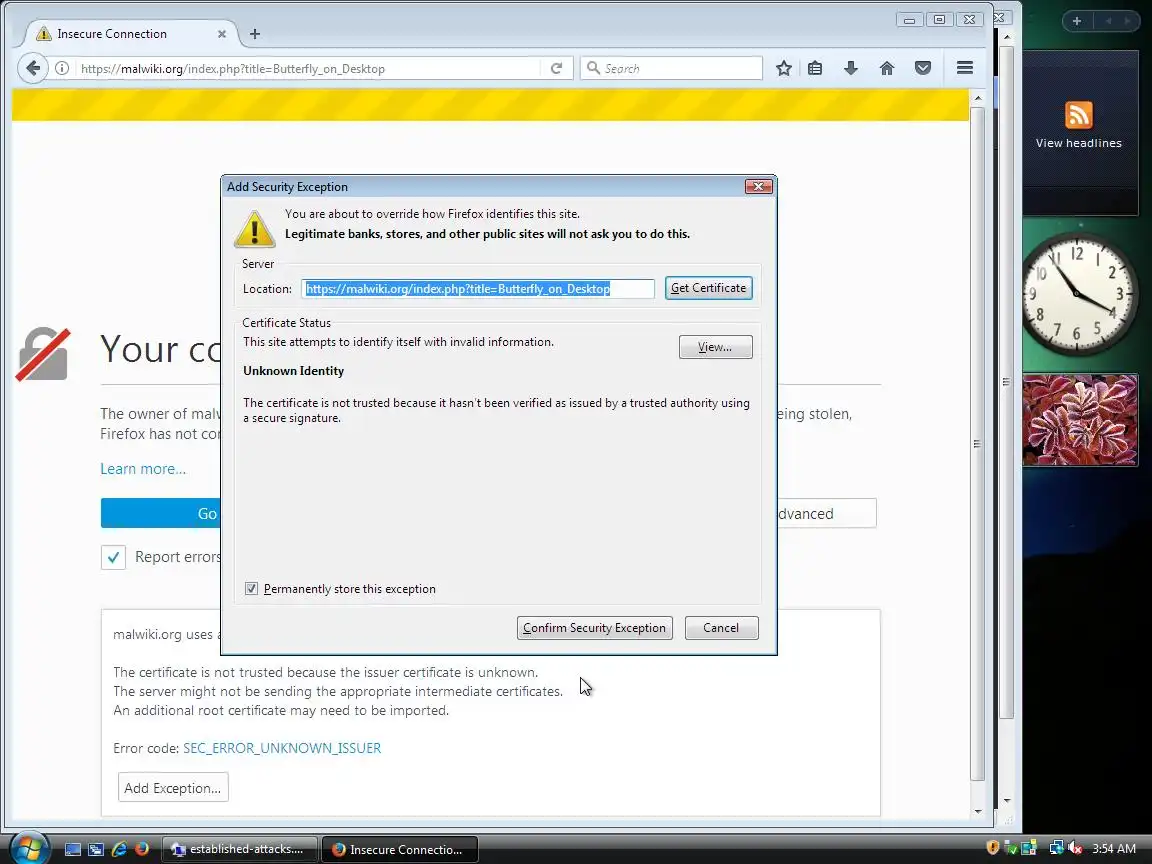Click the 3:54 AM taskbar clock
The image size is (1152, 864).
pos(1114,849)
